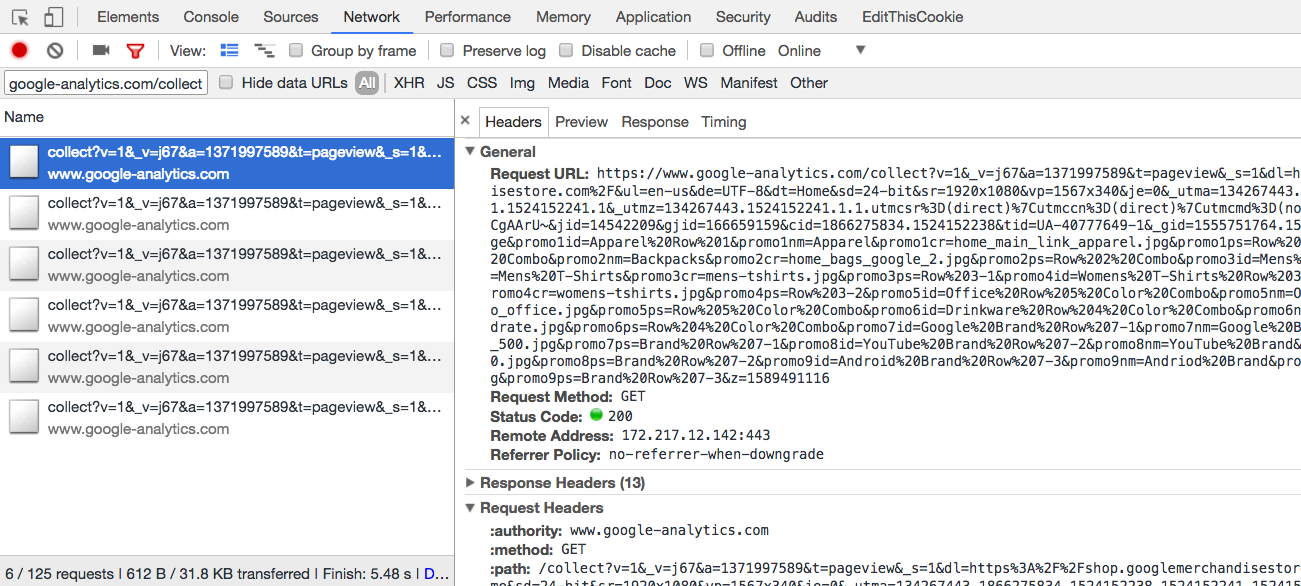Select the All filter type
The height and width of the screenshot is (586, 1301).
point(367,83)
